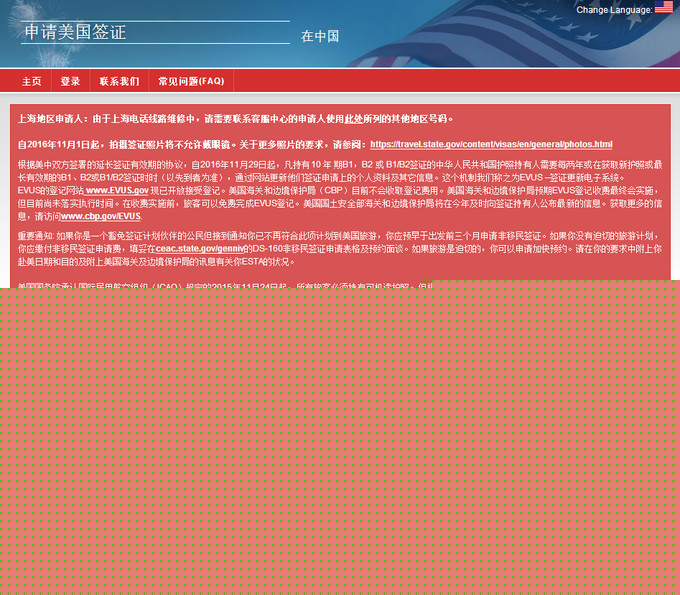Open the 登录 login menu item
Image resolution: width=680 pixels, height=595 pixels.
pos(70,81)
